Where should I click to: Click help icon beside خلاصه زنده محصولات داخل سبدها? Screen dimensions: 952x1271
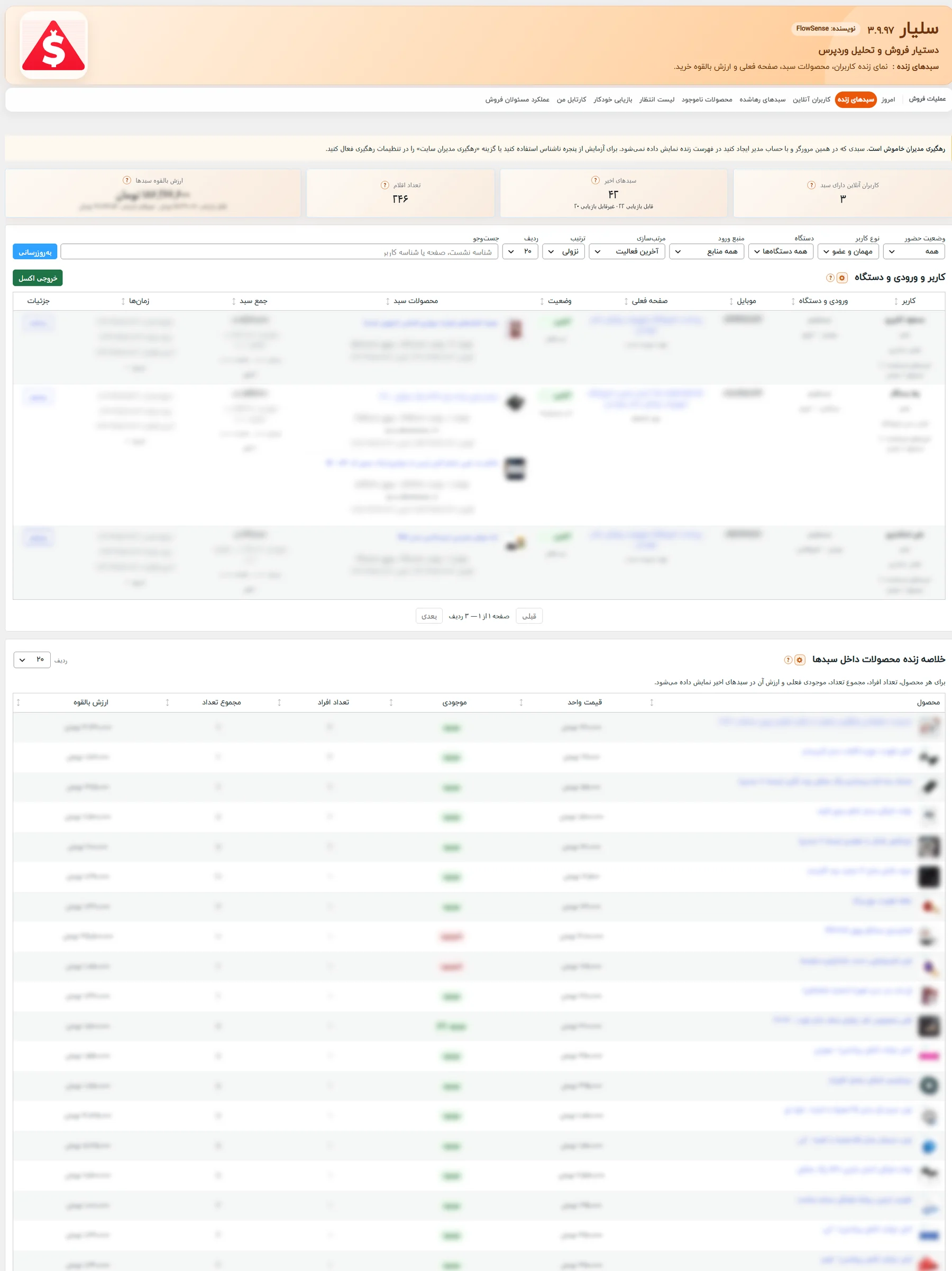pyautogui.click(x=788, y=660)
